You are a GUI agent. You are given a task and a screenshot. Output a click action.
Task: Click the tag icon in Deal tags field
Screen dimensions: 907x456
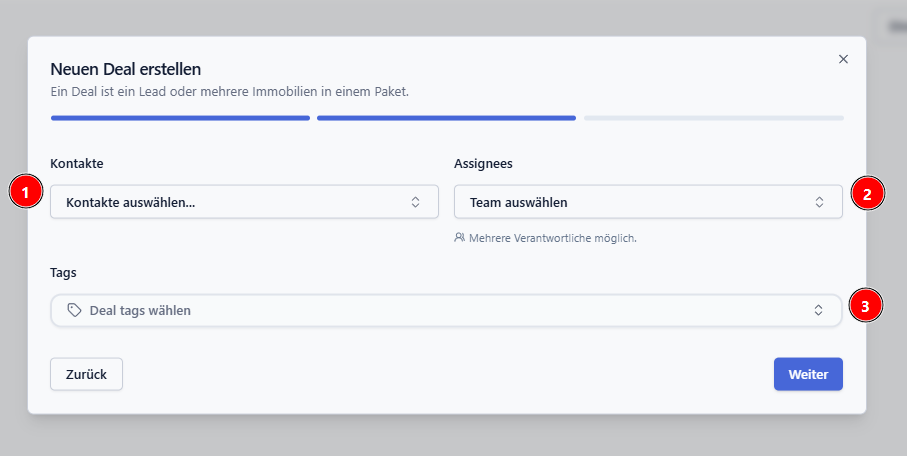tap(74, 310)
